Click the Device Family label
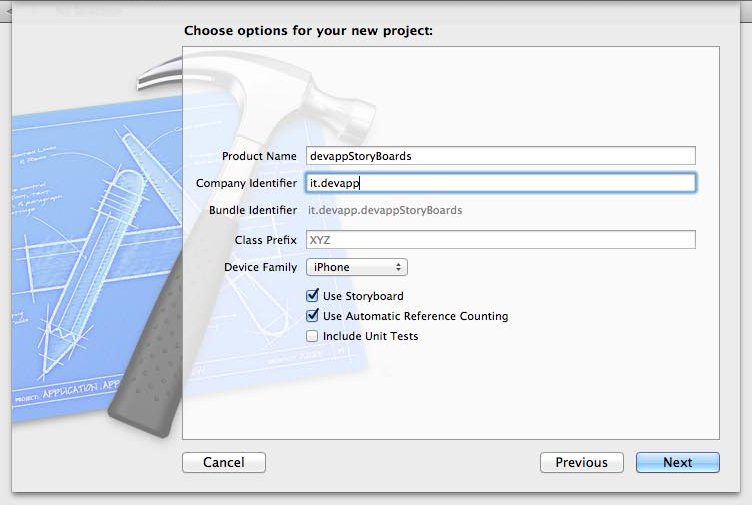Image resolution: width=752 pixels, height=505 pixels. coord(260,267)
